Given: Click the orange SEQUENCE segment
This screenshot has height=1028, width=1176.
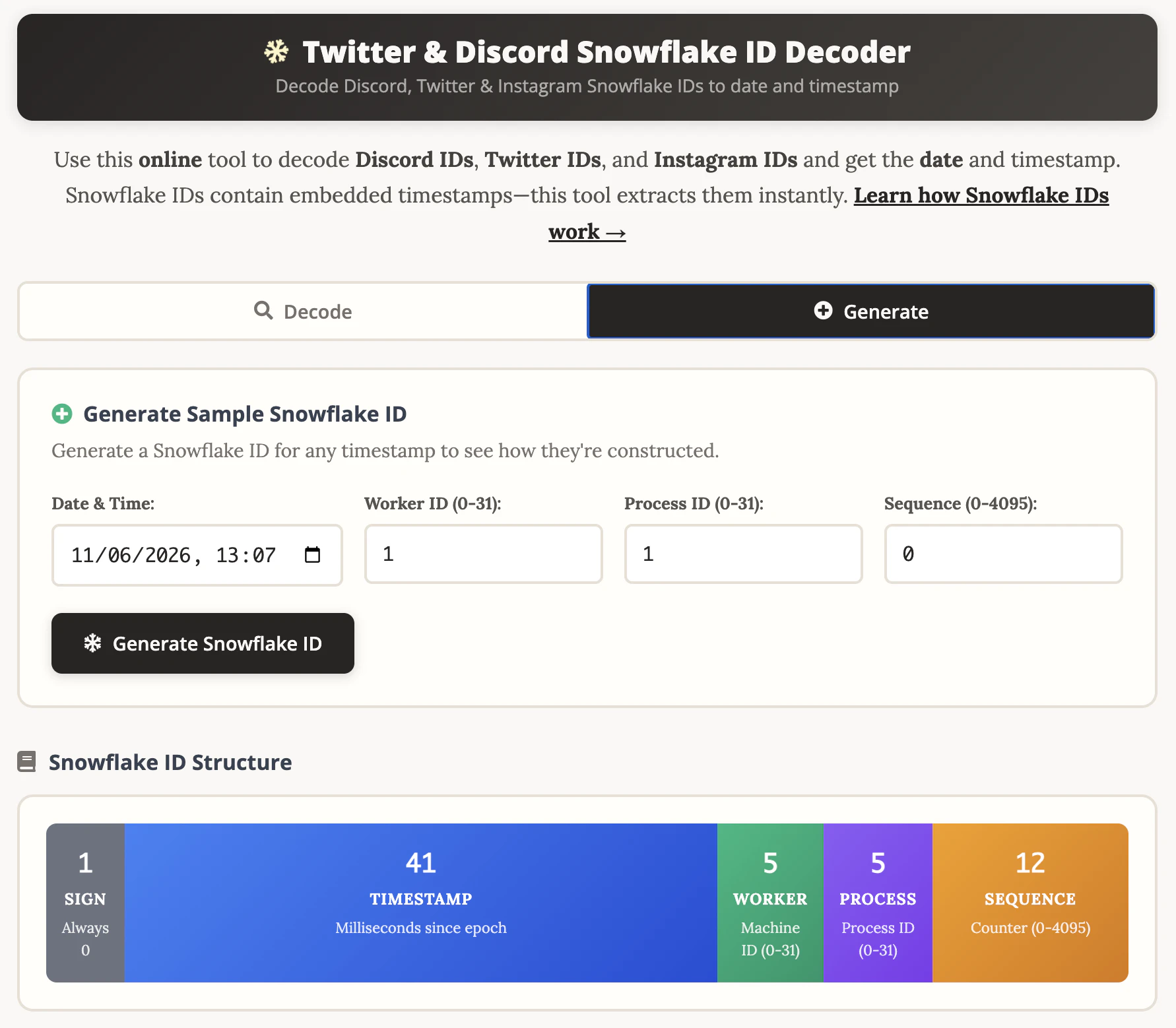Looking at the screenshot, I should [x=1030, y=903].
